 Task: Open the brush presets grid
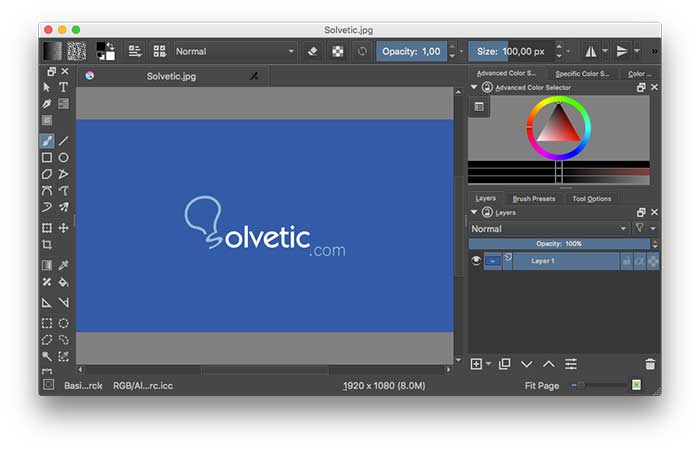[159, 51]
